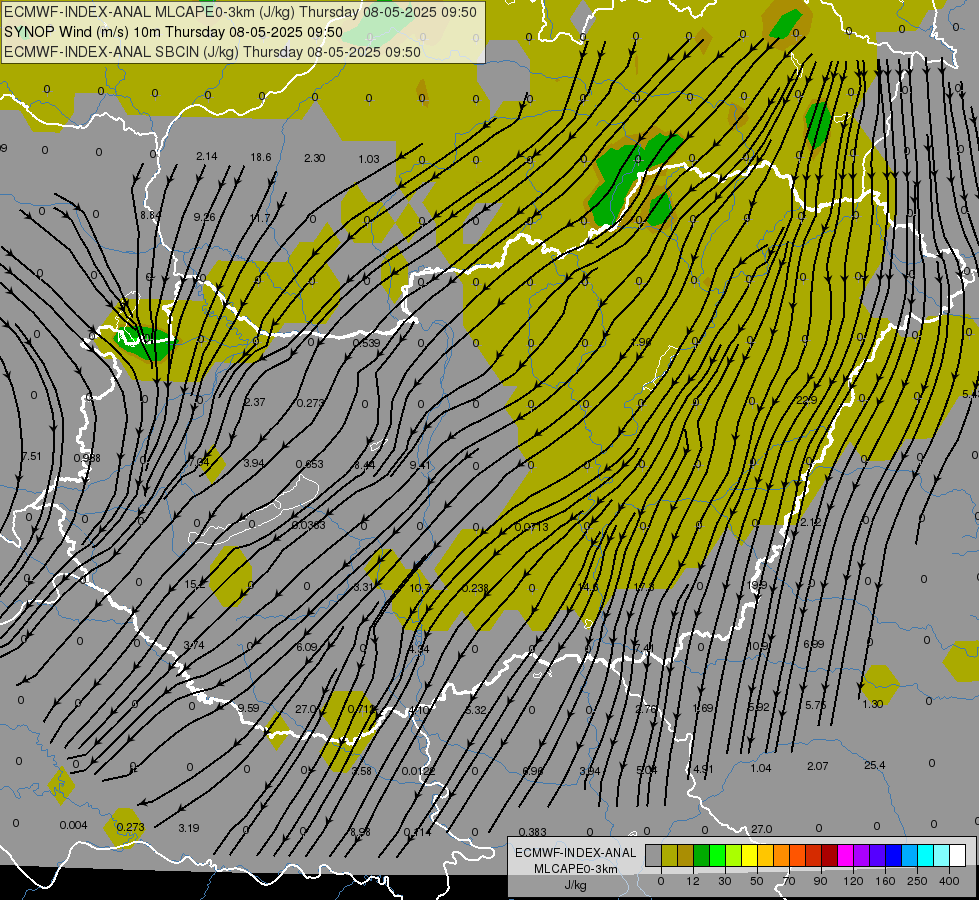979x900 pixels.
Task: Click the 5.92 value on the map
Action: [x=759, y=707]
